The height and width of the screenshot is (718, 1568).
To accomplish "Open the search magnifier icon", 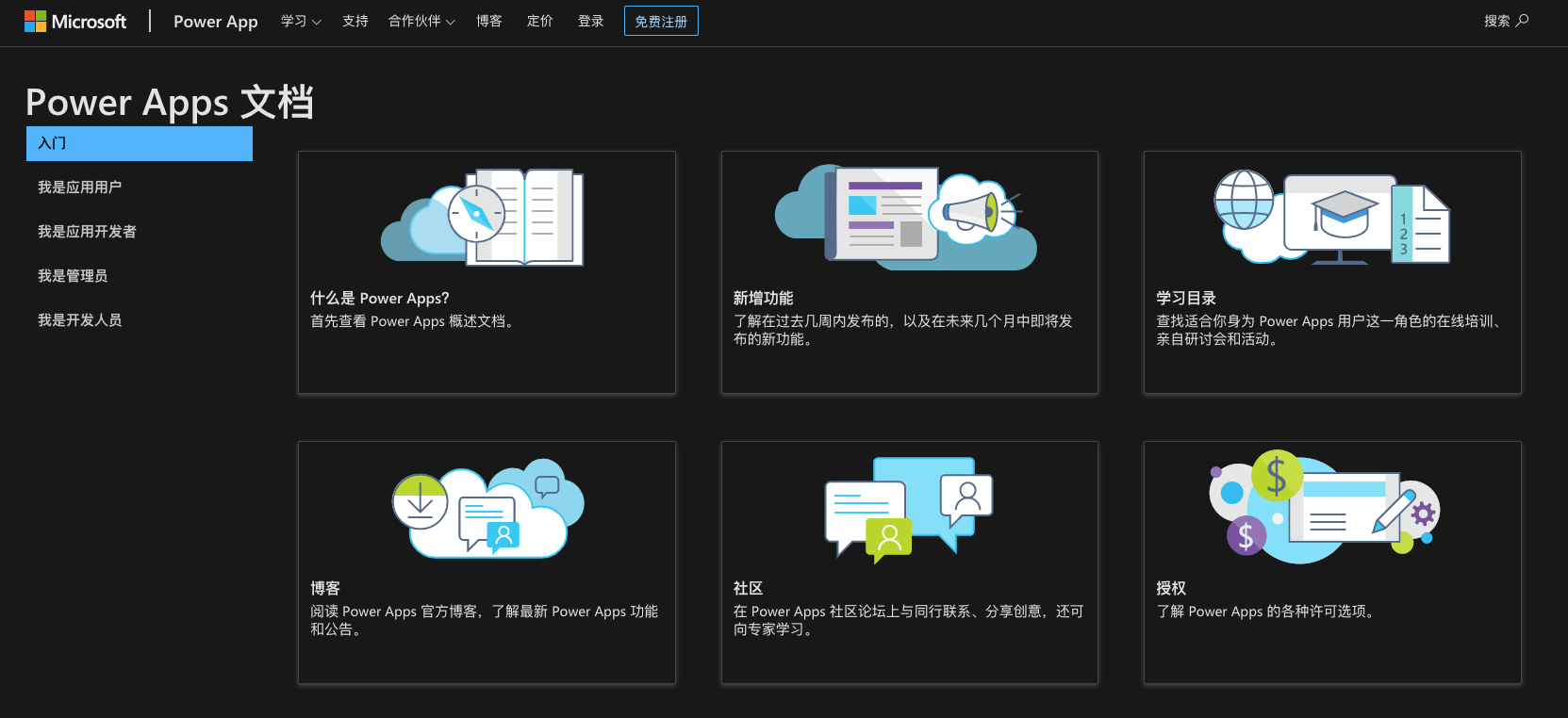I will tap(1522, 21).
